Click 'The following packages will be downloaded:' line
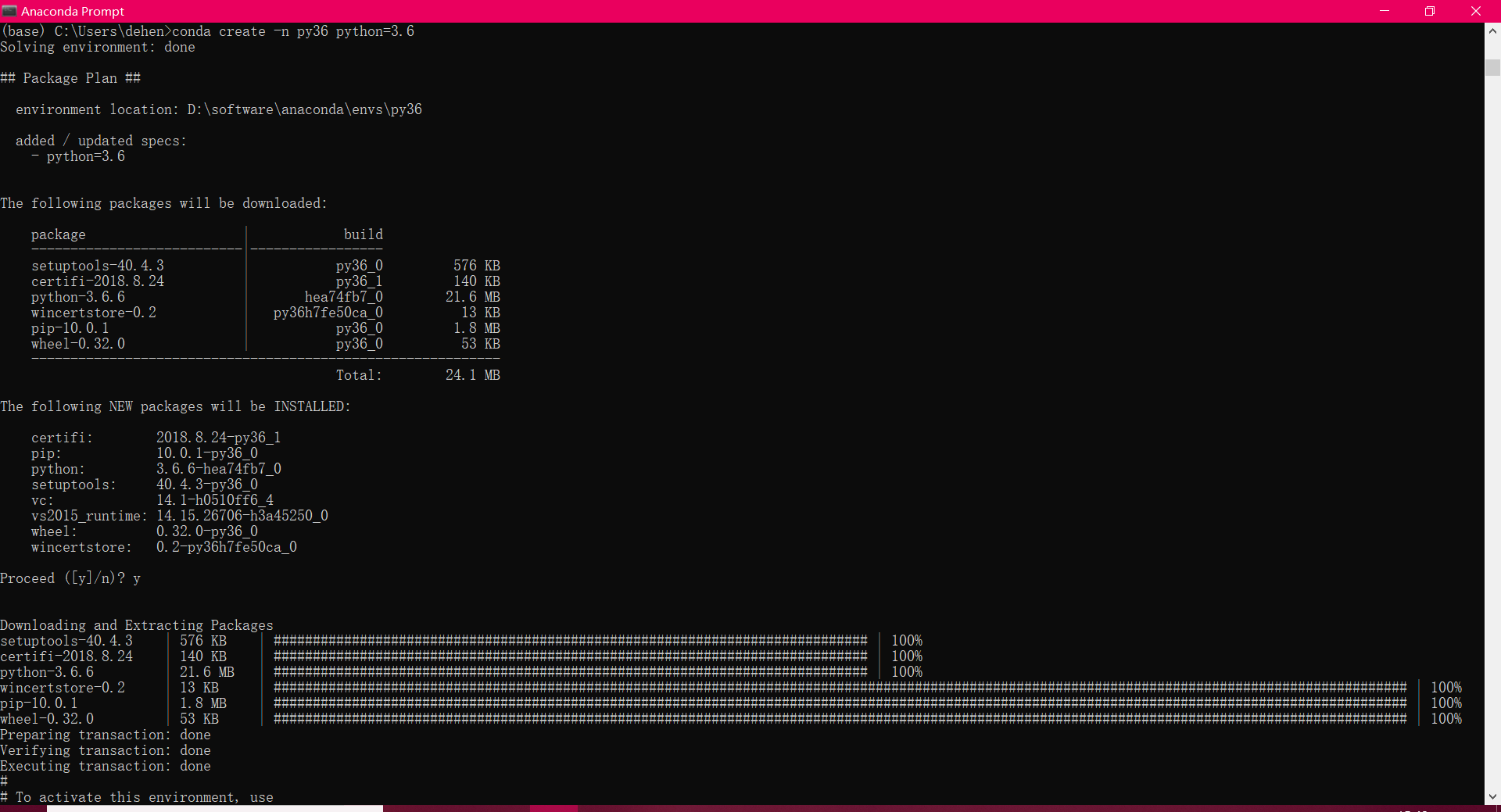This screenshot has width=1501, height=812. coord(163,203)
